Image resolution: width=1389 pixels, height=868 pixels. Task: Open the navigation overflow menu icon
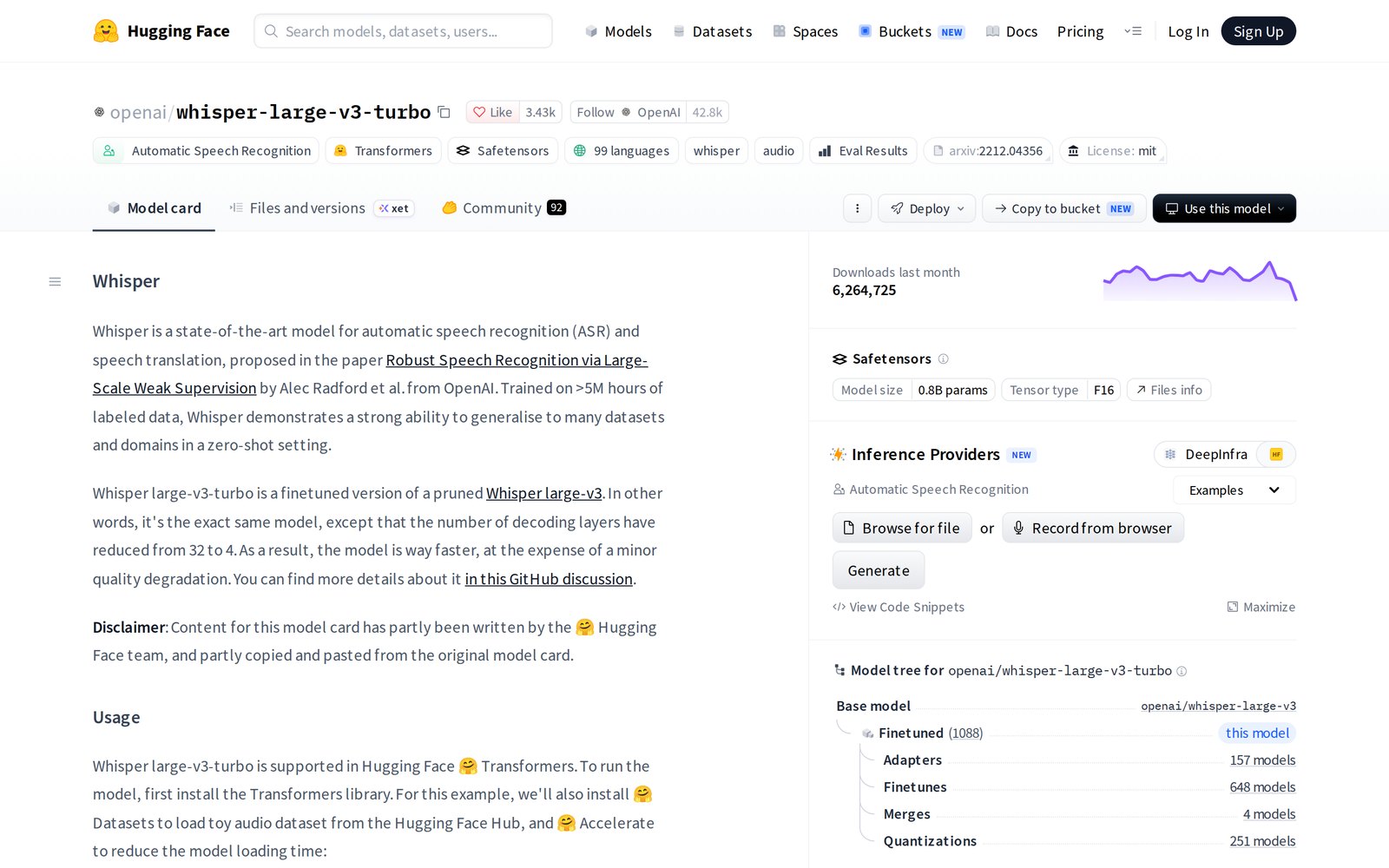pyautogui.click(x=1133, y=31)
